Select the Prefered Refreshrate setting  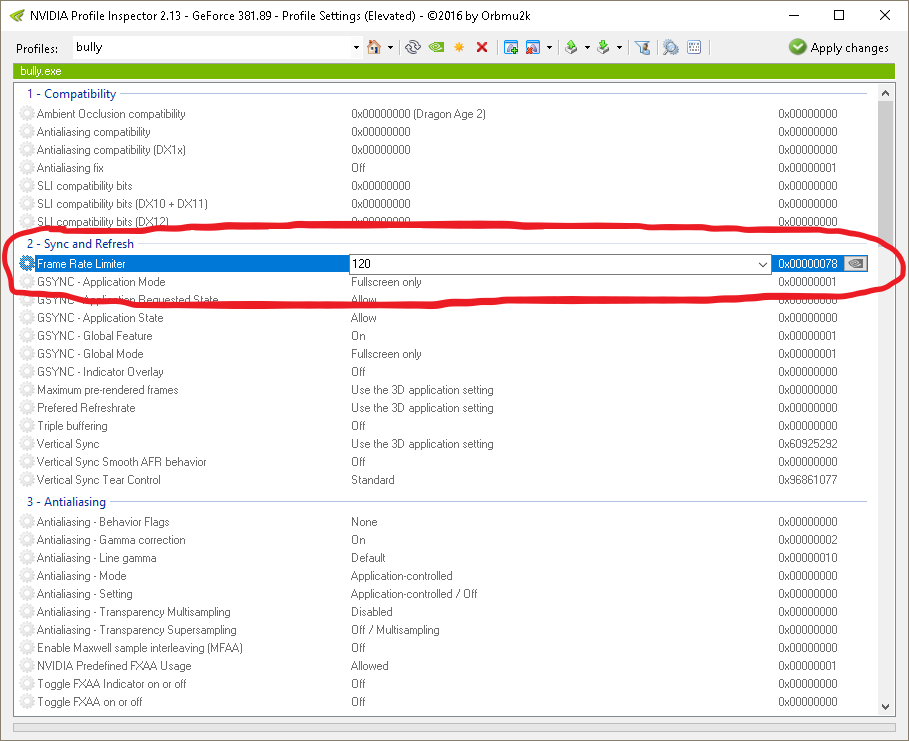pyautogui.click(x=443, y=408)
